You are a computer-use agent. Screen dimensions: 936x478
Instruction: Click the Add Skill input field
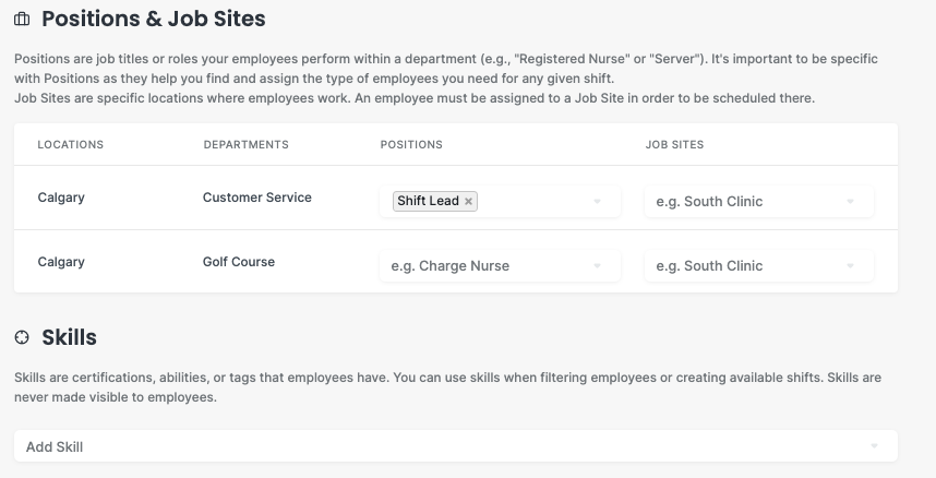point(455,446)
